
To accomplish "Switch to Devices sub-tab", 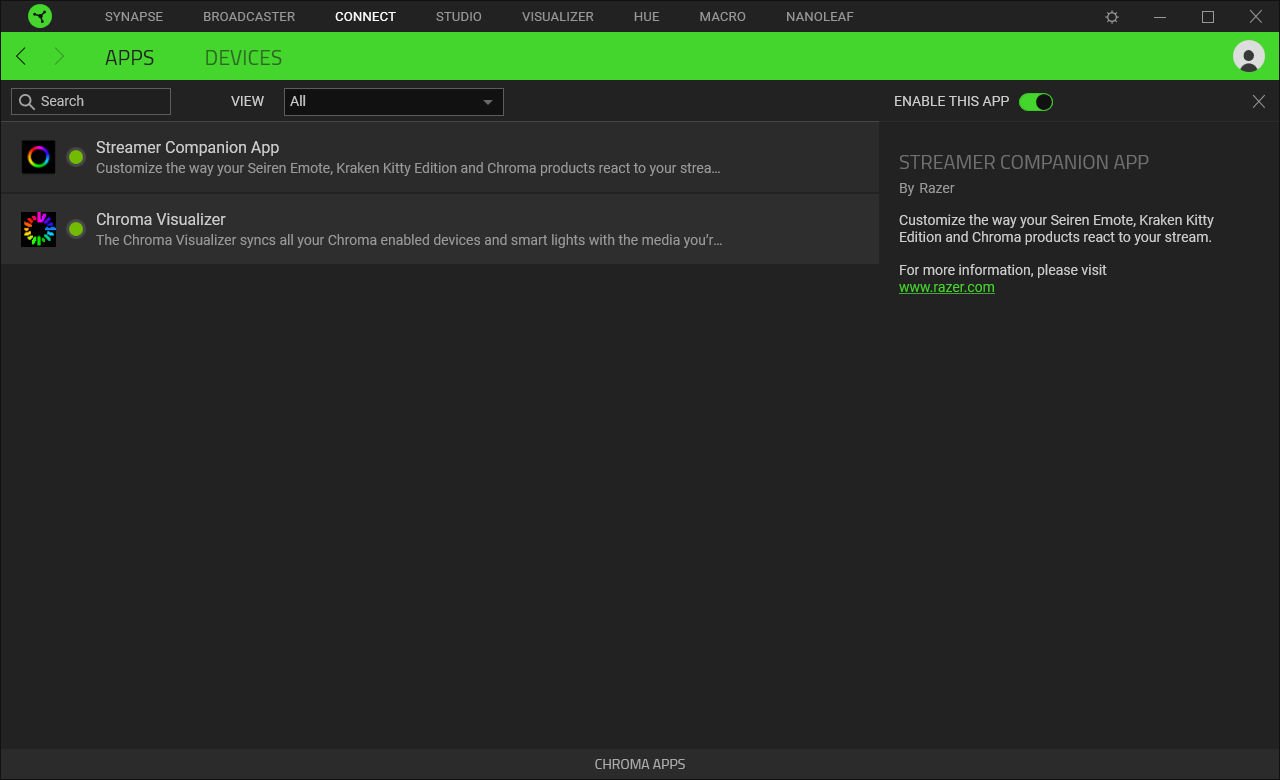I will (243, 58).
